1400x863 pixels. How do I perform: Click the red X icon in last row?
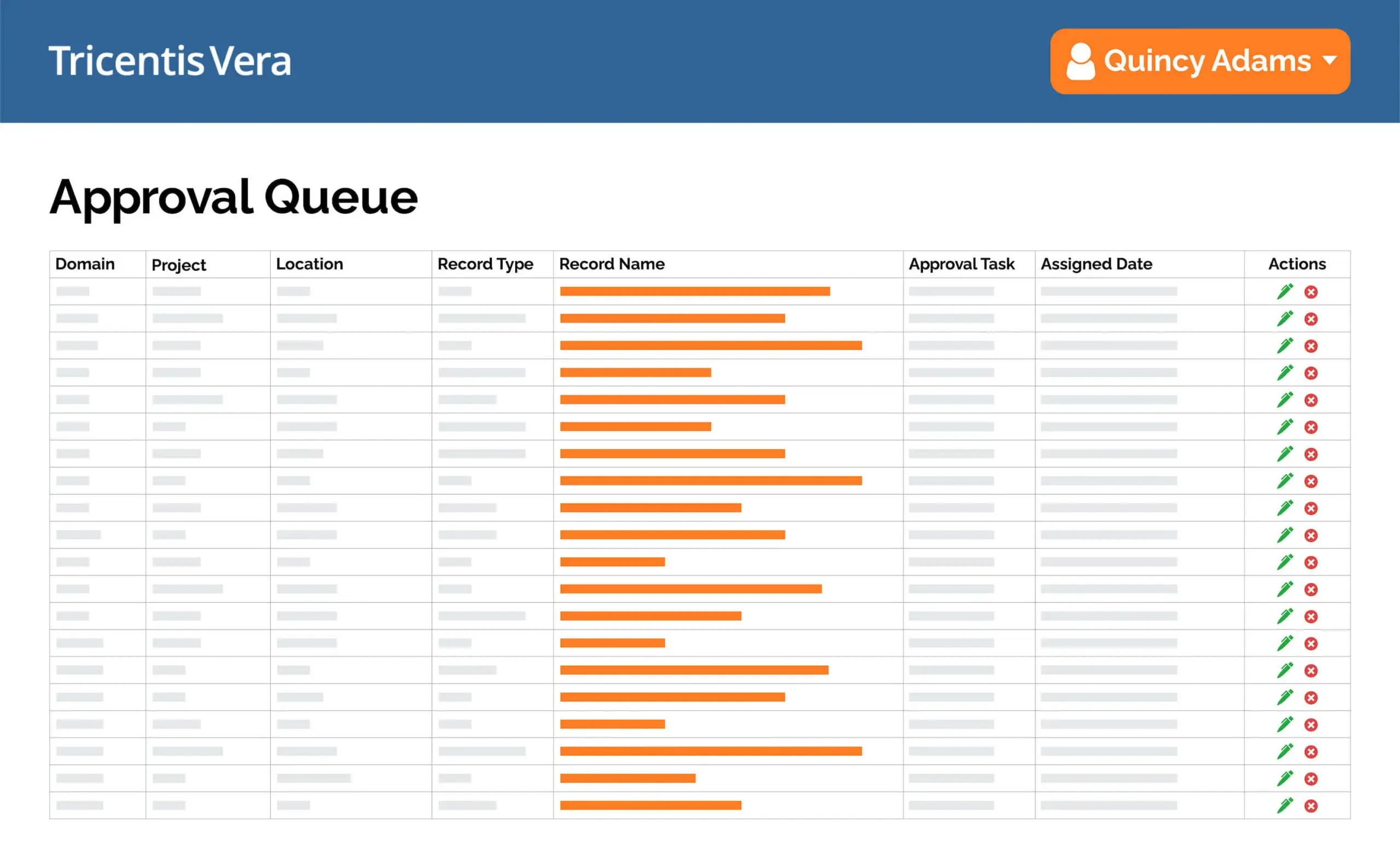1311,806
